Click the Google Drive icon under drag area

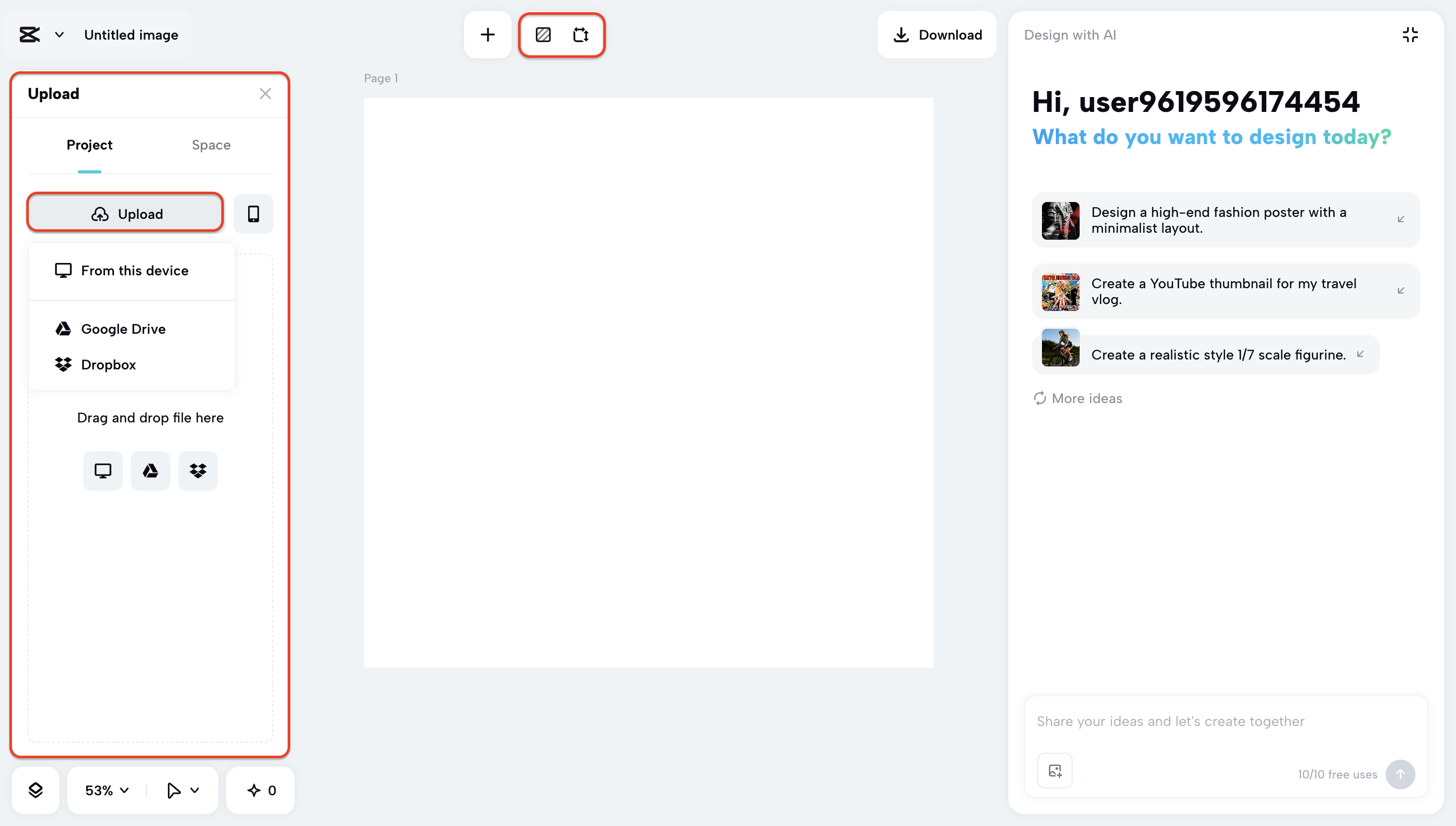151,470
